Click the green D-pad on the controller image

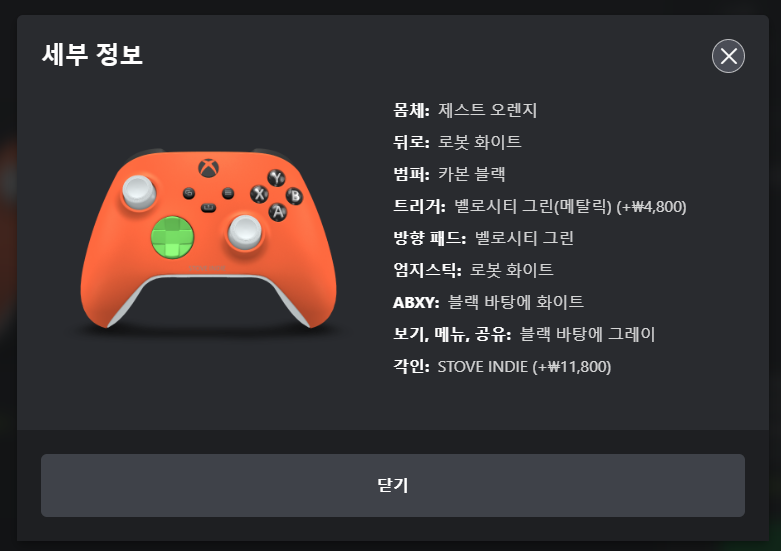pyautogui.click(x=172, y=238)
